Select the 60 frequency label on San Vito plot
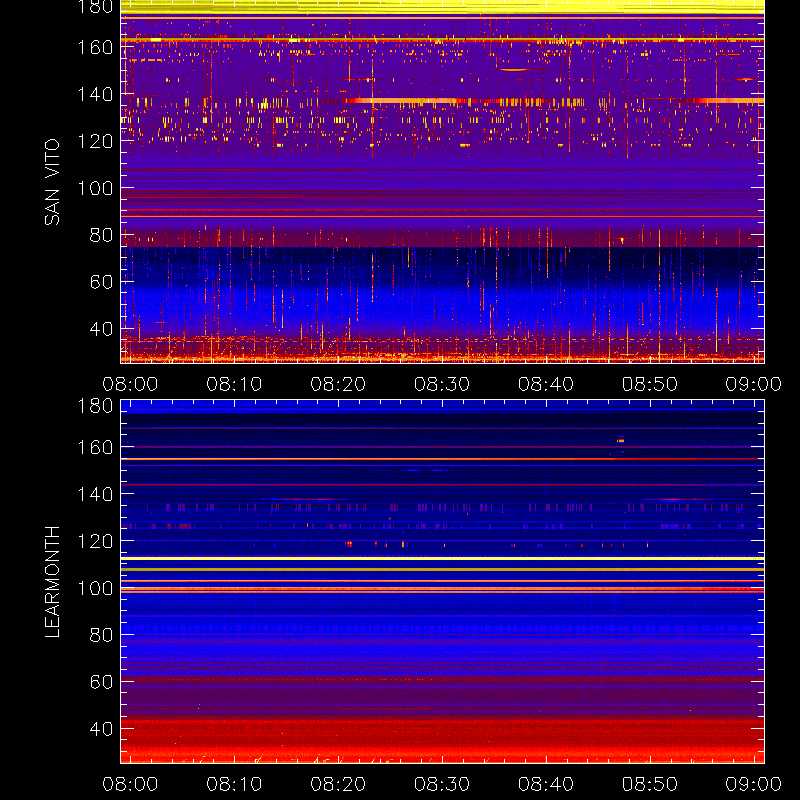 click(x=101, y=282)
